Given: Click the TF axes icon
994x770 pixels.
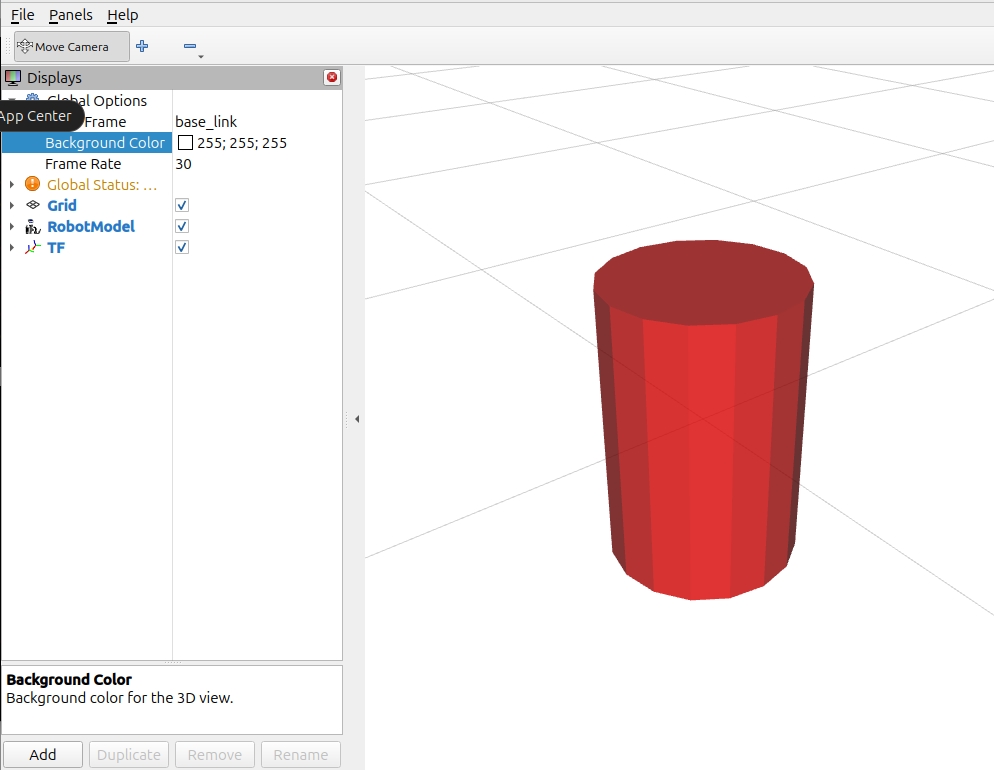Looking at the screenshot, I should pos(32,247).
